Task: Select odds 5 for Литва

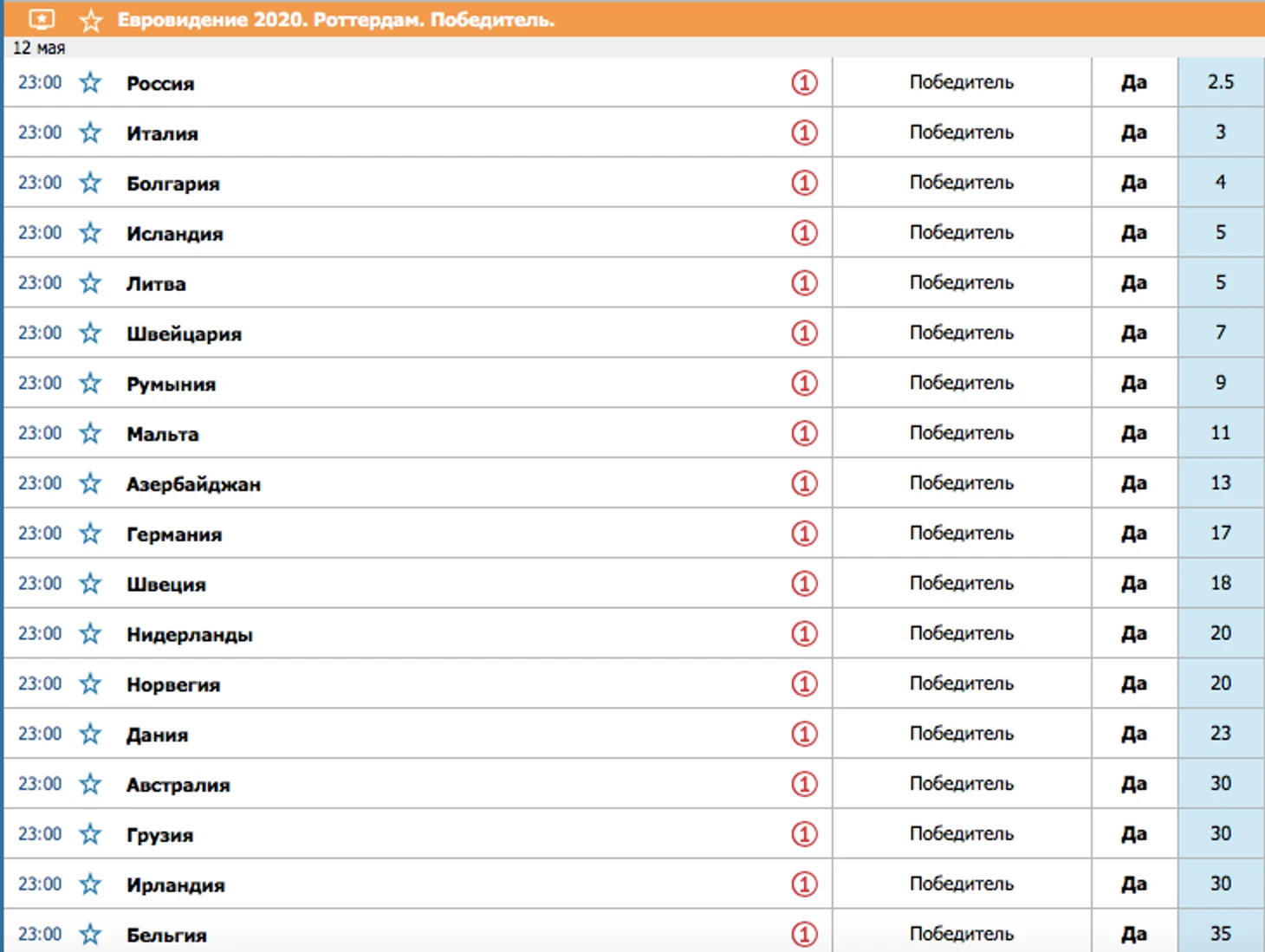Action: click(1221, 282)
